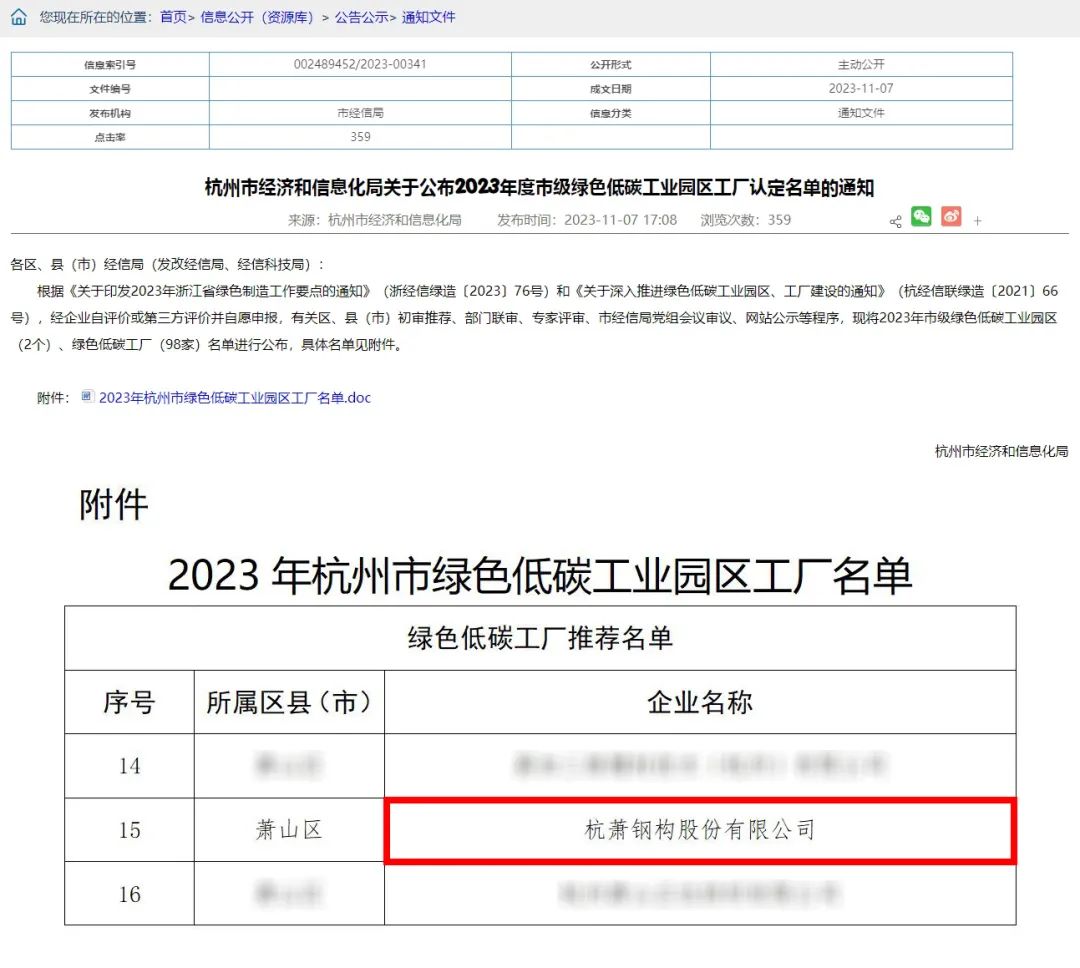Click the doc file icon beside attachment
Screen dimensions: 1080x968
(87, 397)
